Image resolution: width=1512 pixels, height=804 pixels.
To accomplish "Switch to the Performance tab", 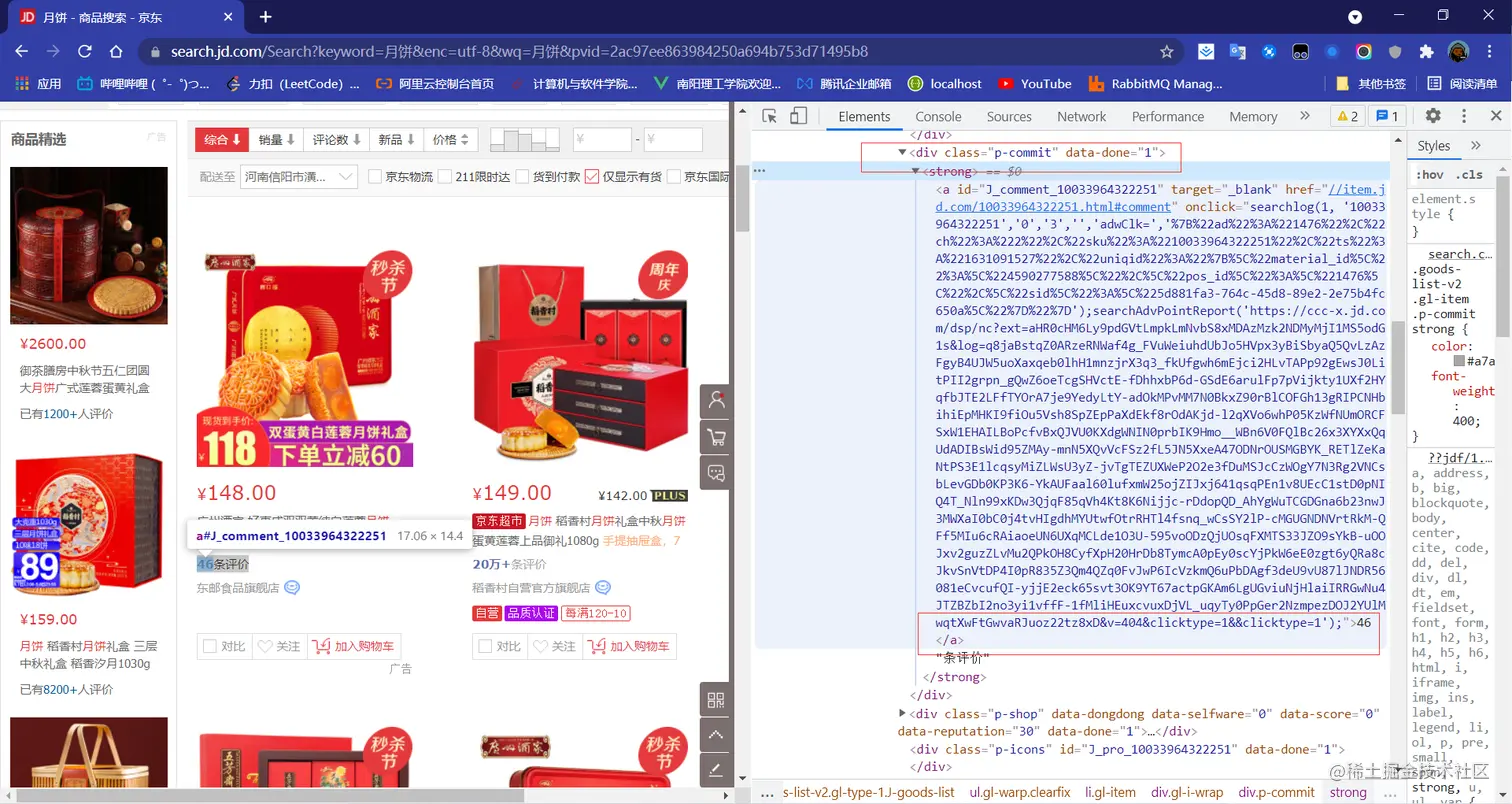I will (x=1168, y=116).
